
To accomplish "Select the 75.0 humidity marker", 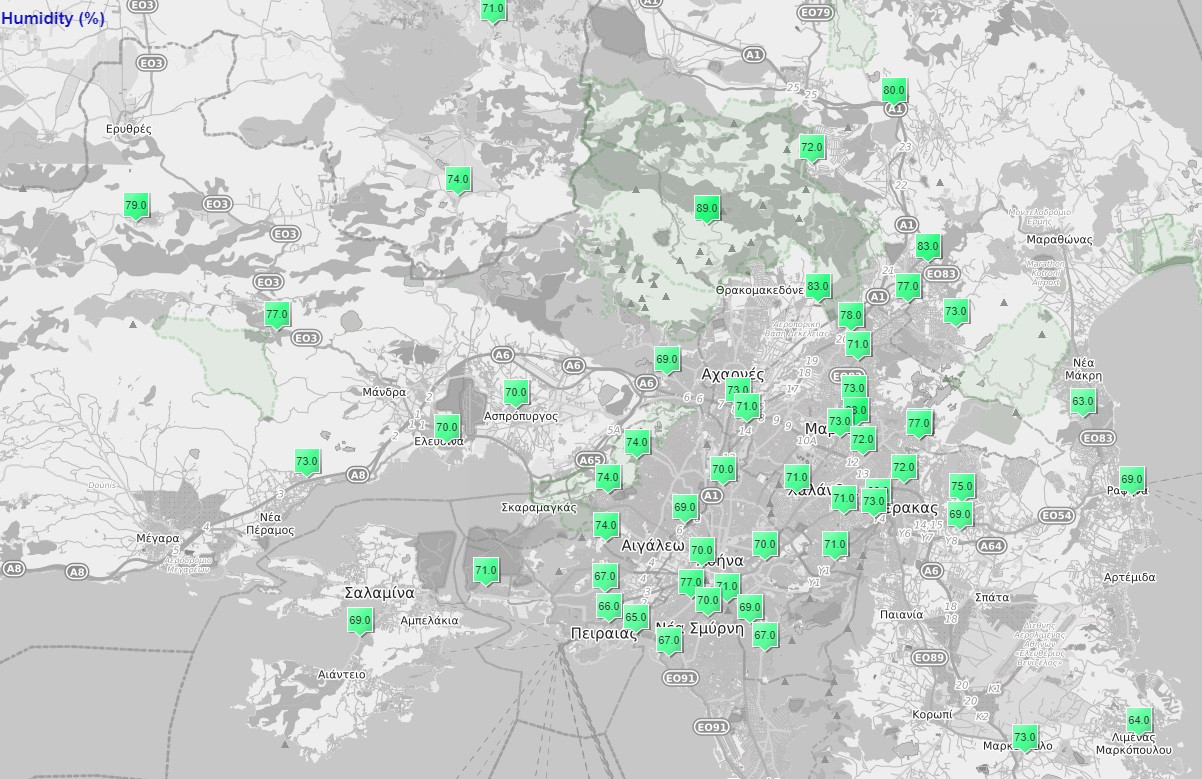I will tap(961, 487).
